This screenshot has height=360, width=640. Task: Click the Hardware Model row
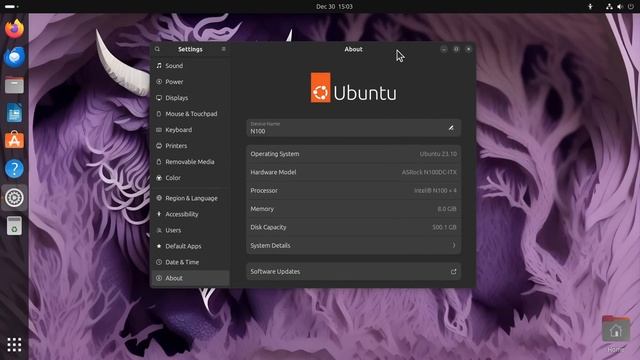[x=353, y=172]
